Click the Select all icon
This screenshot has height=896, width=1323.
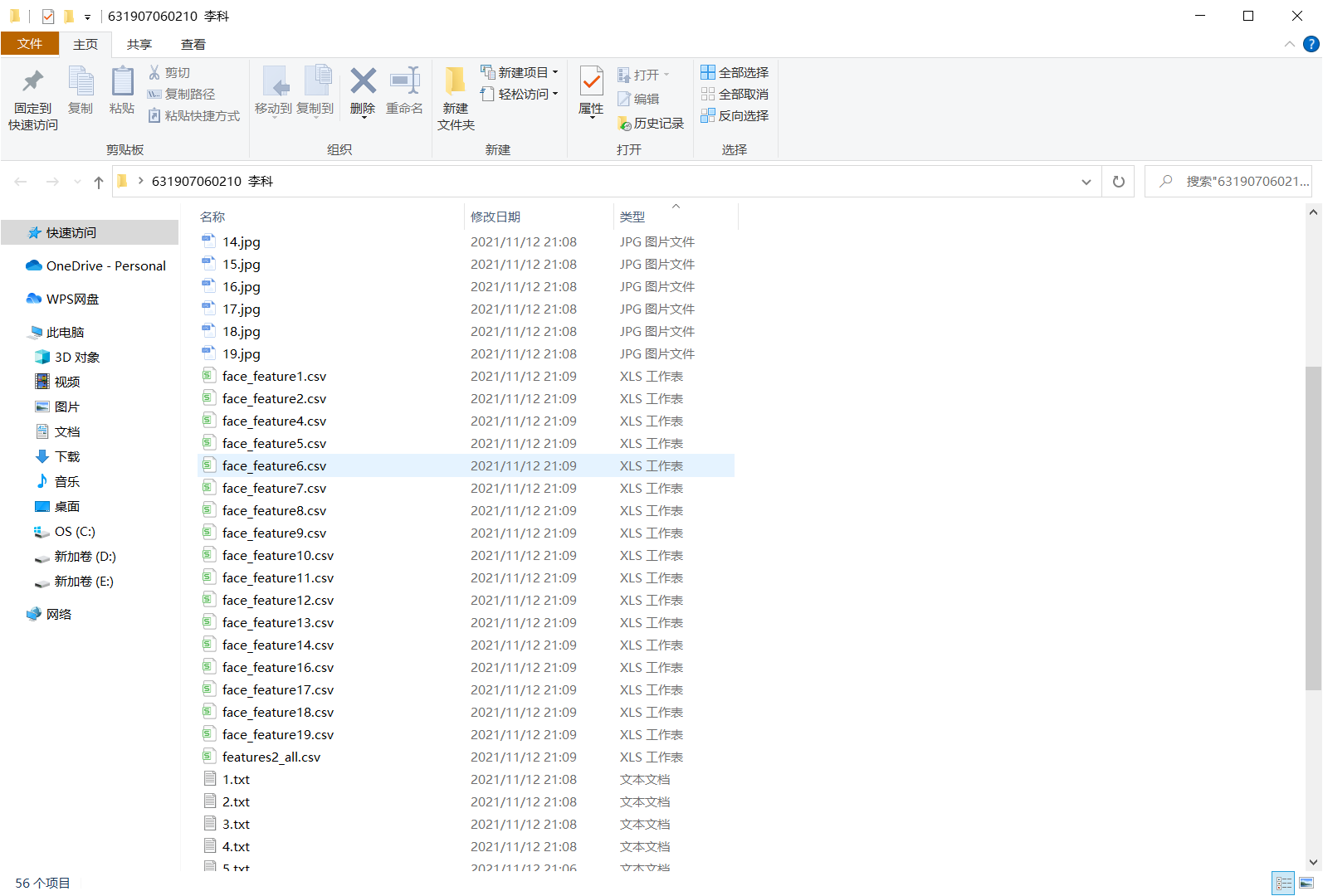[x=708, y=73]
